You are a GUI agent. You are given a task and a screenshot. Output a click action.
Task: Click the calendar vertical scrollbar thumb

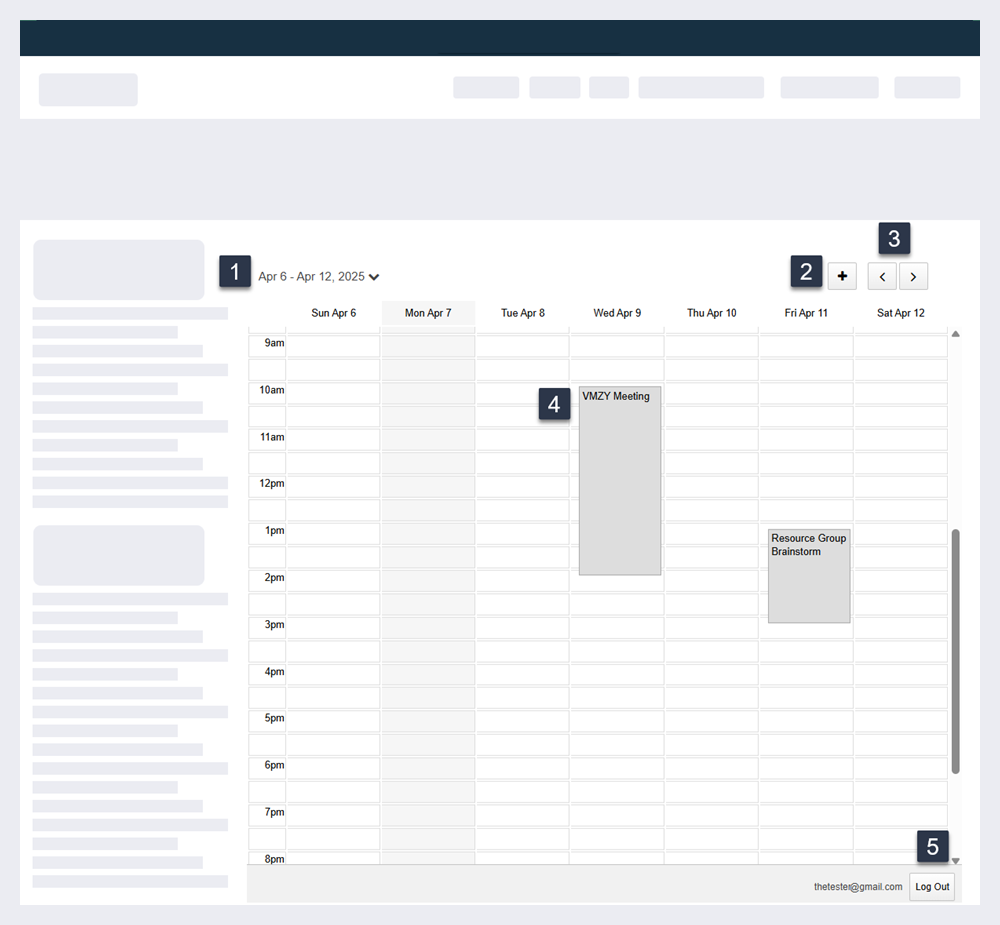coord(955,650)
